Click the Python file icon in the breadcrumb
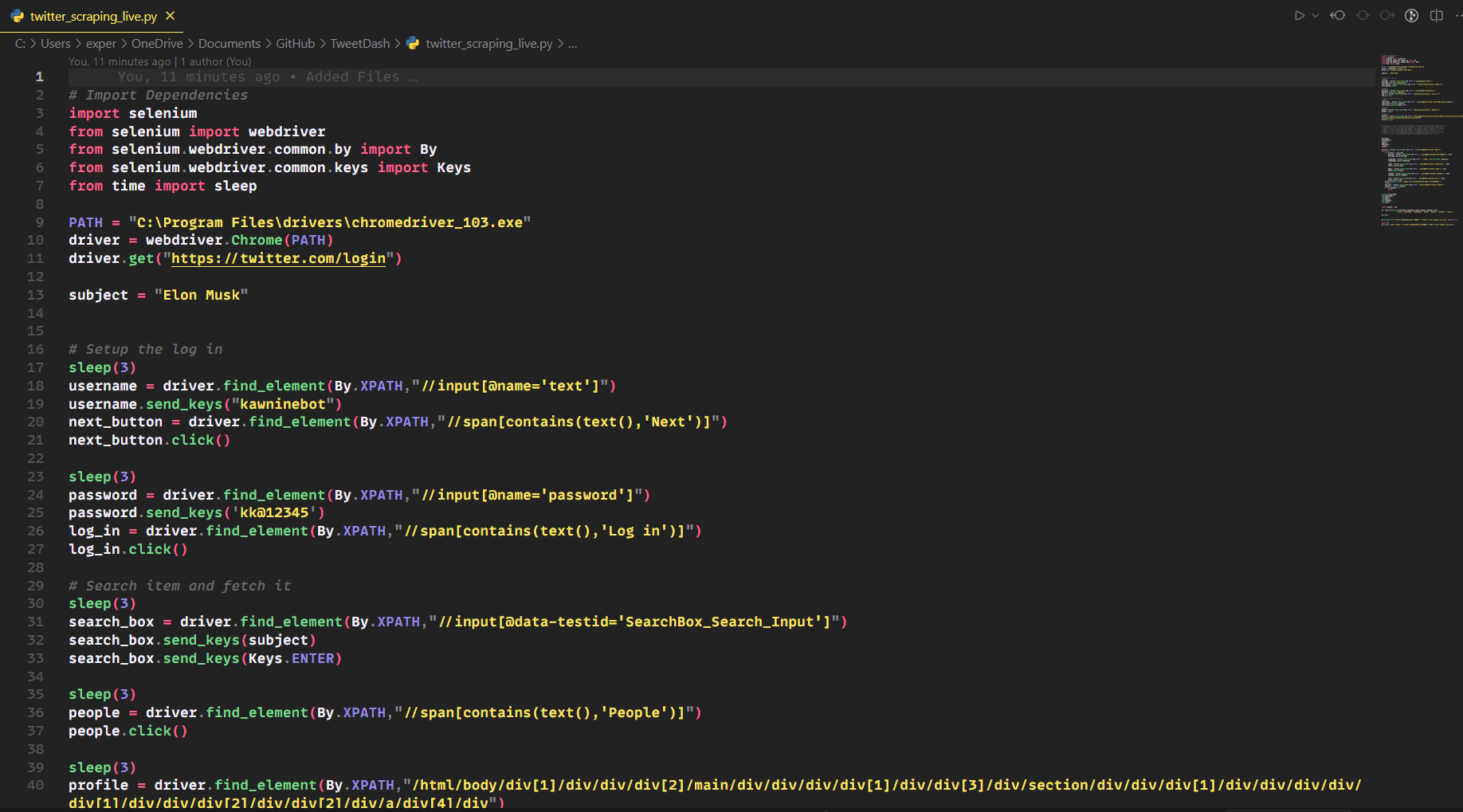 click(413, 43)
